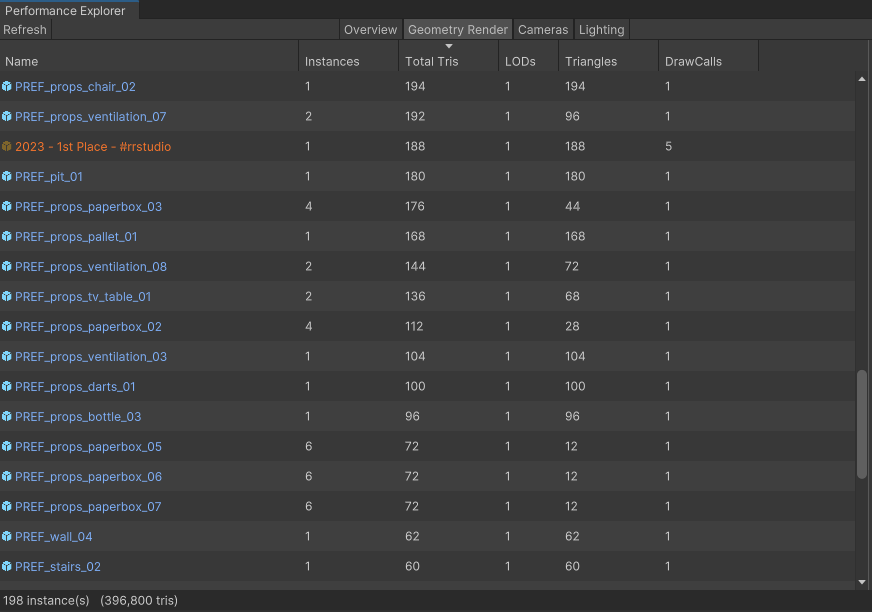The height and width of the screenshot is (612, 872).
Task: Click the orange icon next to 2023 - 1st Place
Action: pos(7,147)
